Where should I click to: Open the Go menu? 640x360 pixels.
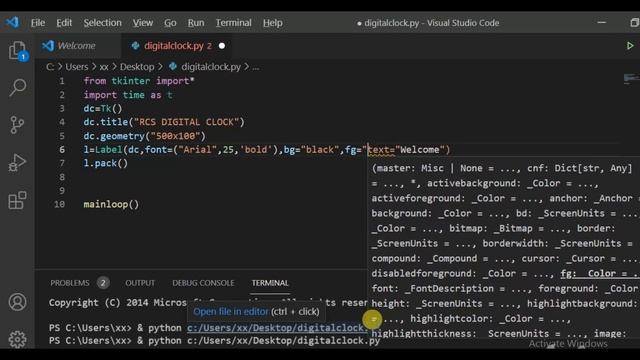170,23
